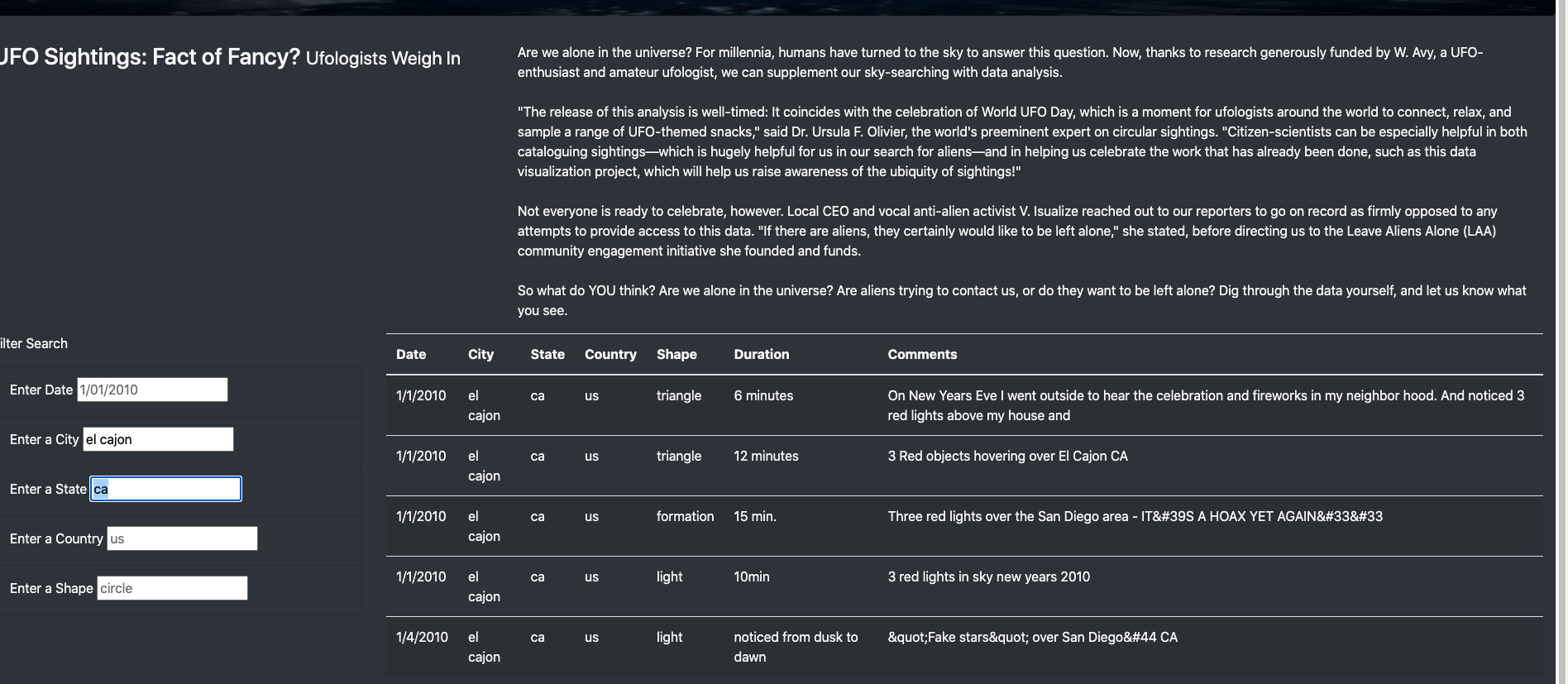Select the 1/4/2010 light sighting row
This screenshot has height=684, width=1568.
827,647
